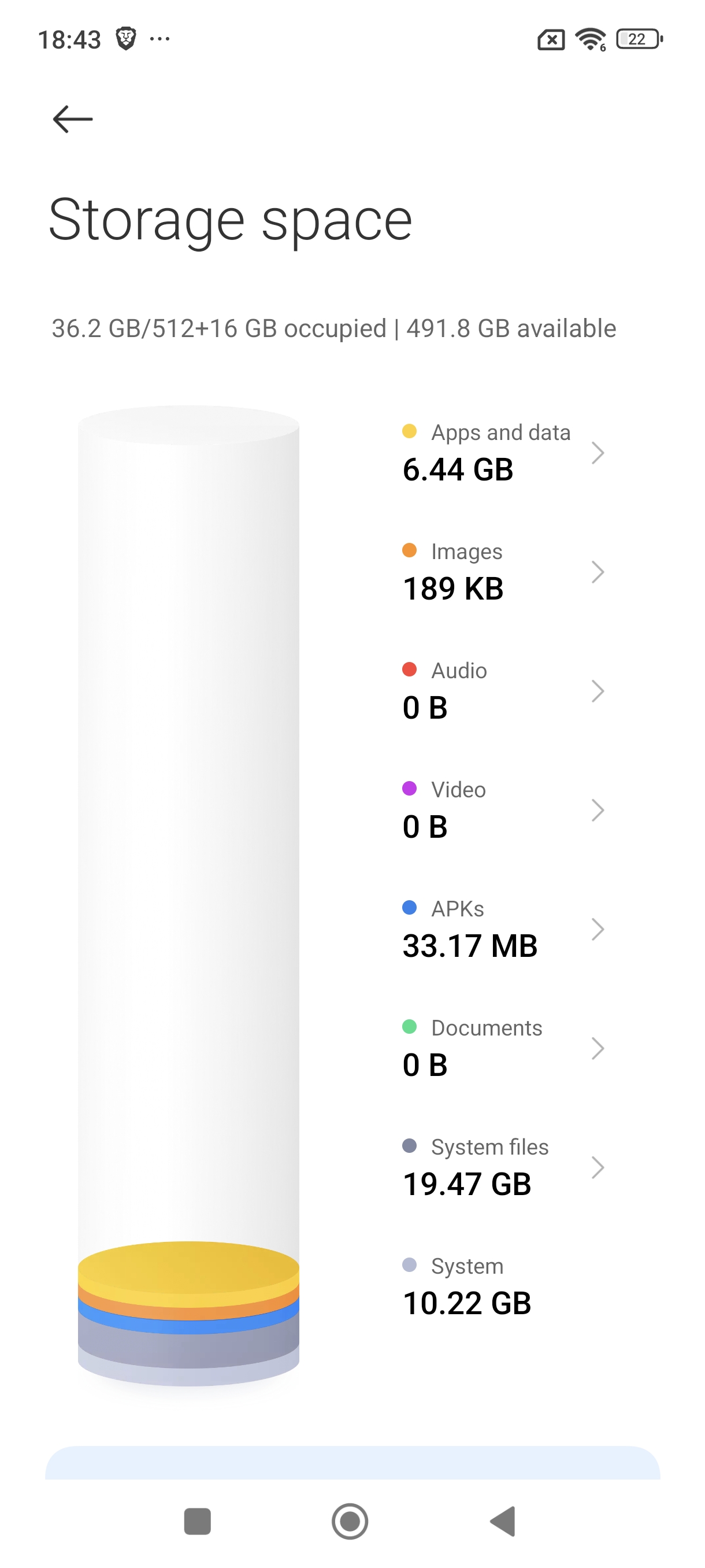Screen dimensions: 705x1568
Task: Tap the blue APKs segment of cylinder
Action: pos(188,1325)
